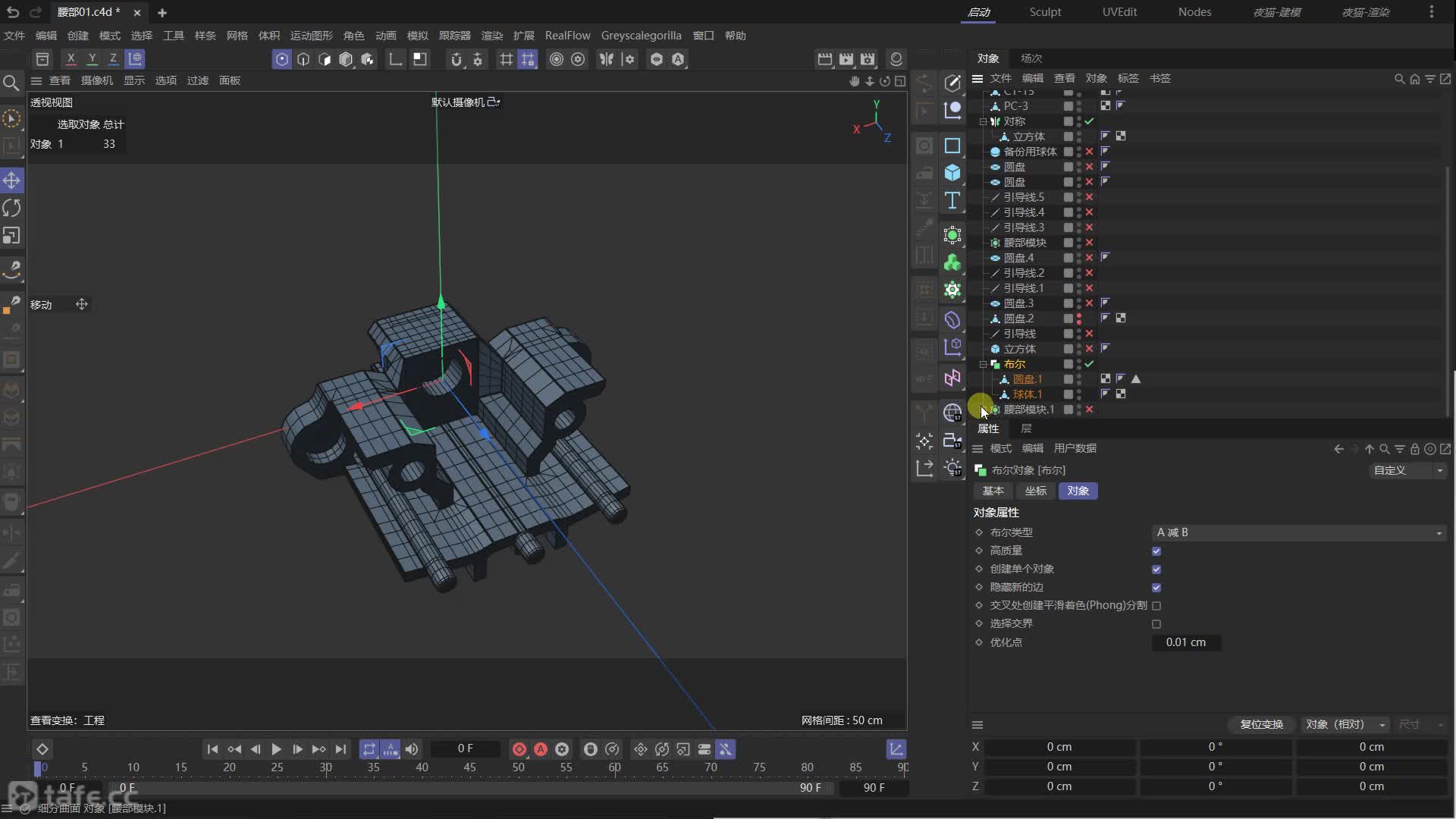The image size is (1456, 819).
Task: Click go to end of animation button
Action: (340, 749)
